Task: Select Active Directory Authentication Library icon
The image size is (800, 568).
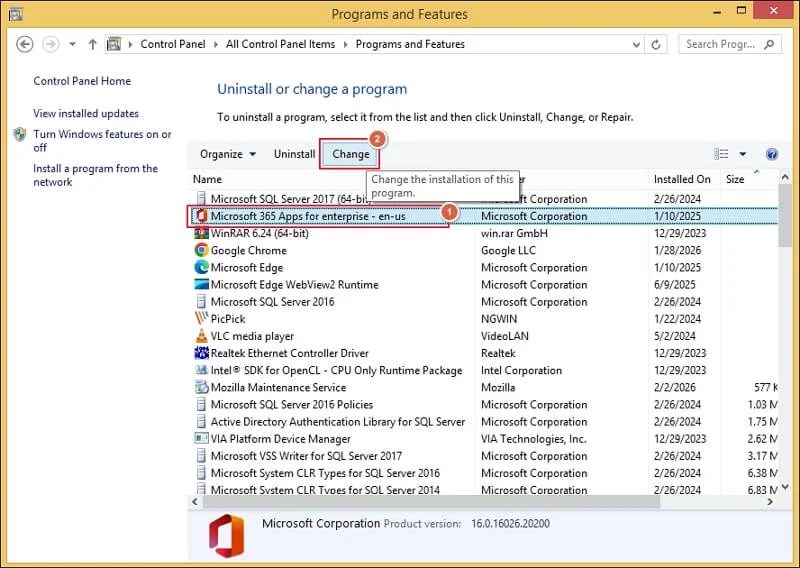Action: (202, 422)
